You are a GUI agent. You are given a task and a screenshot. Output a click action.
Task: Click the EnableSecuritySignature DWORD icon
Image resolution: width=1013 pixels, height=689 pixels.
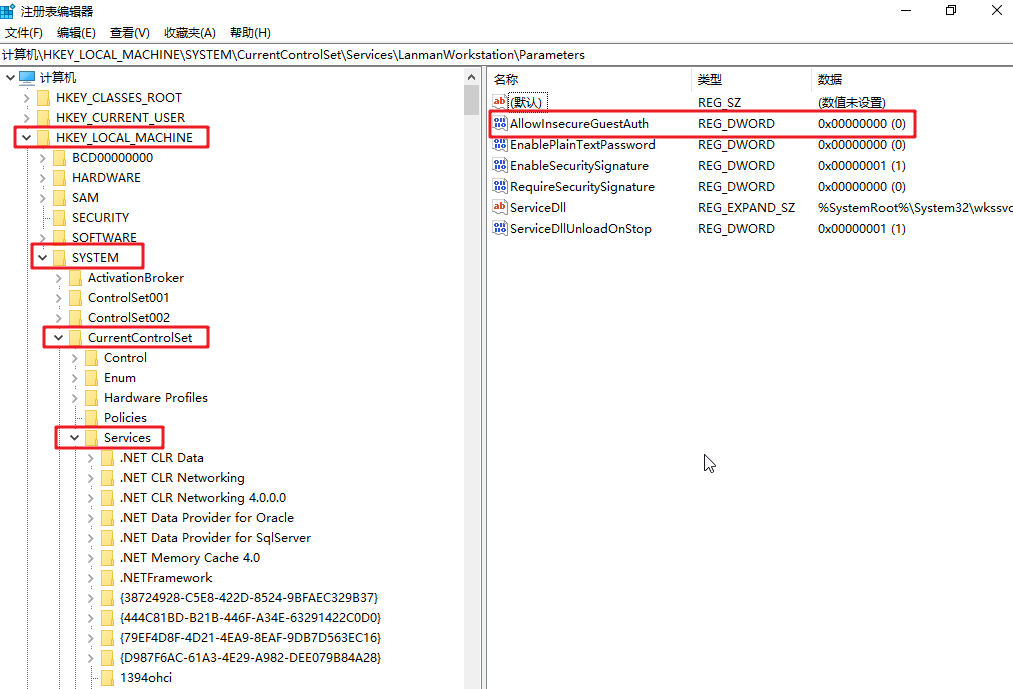click(500, 165)
